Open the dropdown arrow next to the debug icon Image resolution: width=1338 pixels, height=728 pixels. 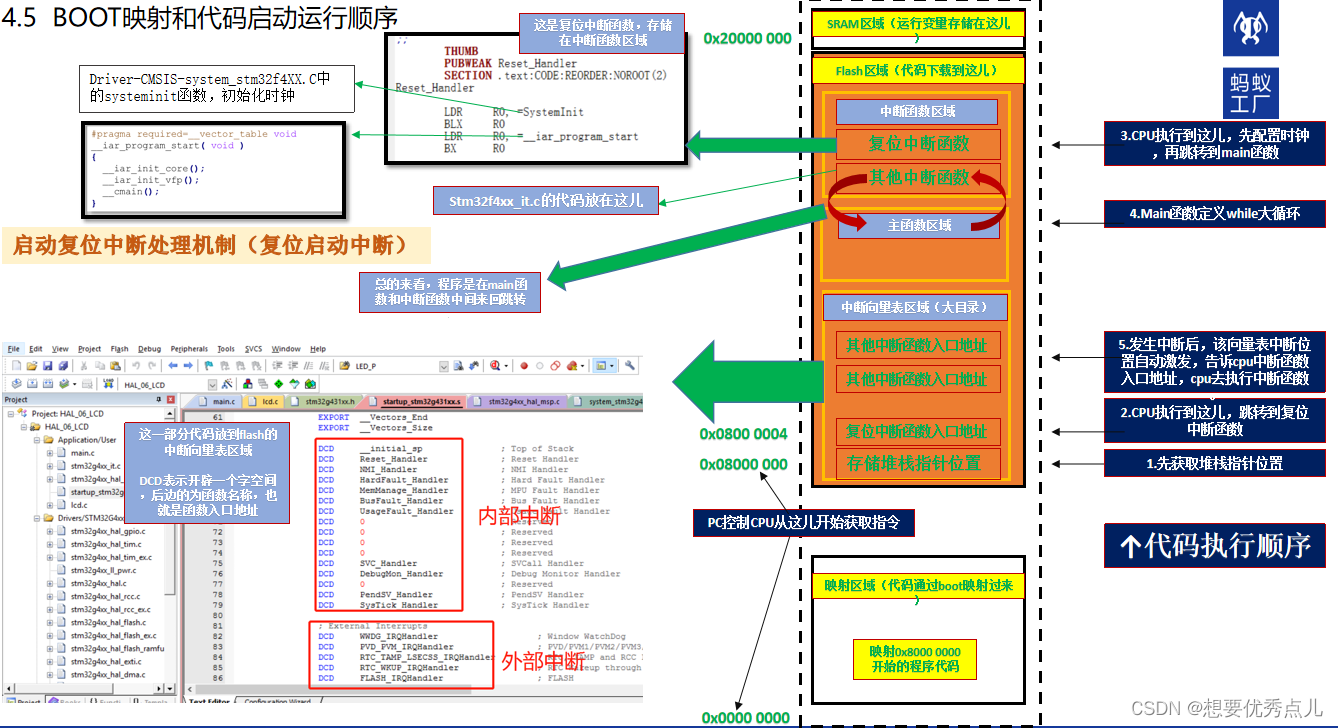tap(506, 366)
